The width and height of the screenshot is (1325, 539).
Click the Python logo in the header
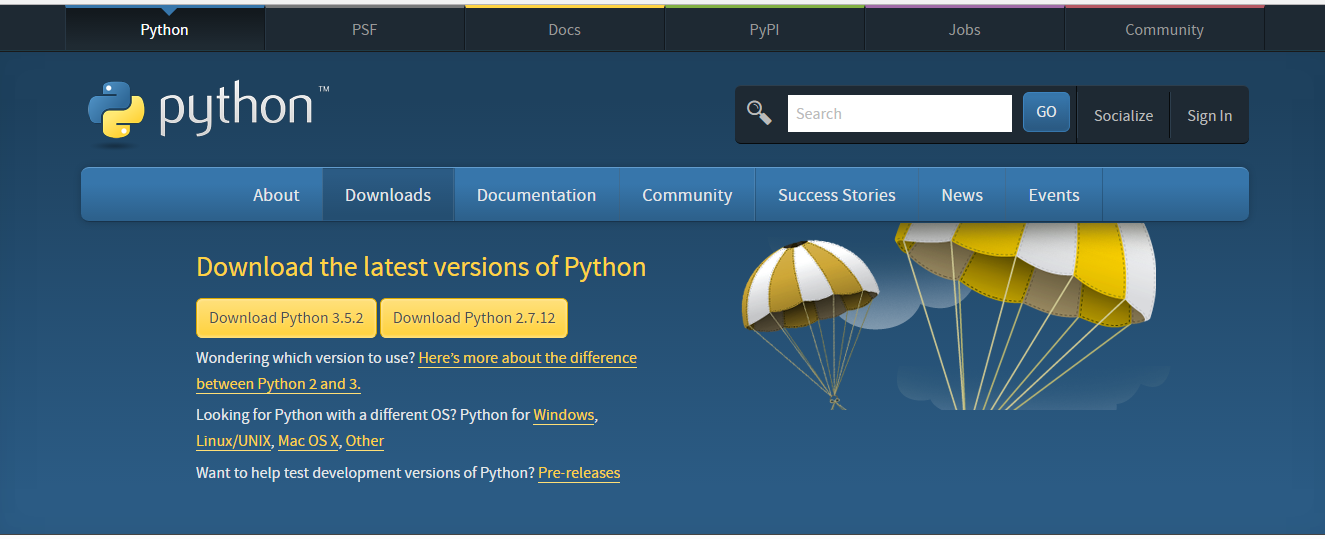tap(208, 112)
